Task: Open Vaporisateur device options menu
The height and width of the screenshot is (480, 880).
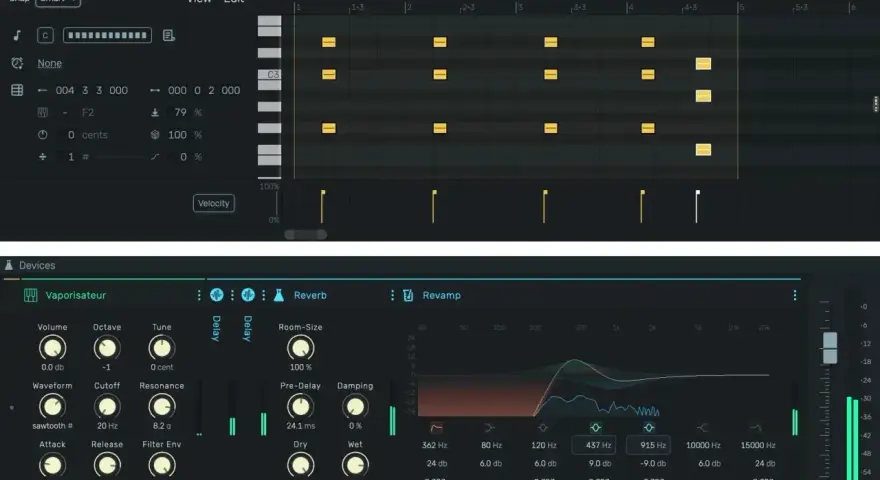Action: (199, 295)
